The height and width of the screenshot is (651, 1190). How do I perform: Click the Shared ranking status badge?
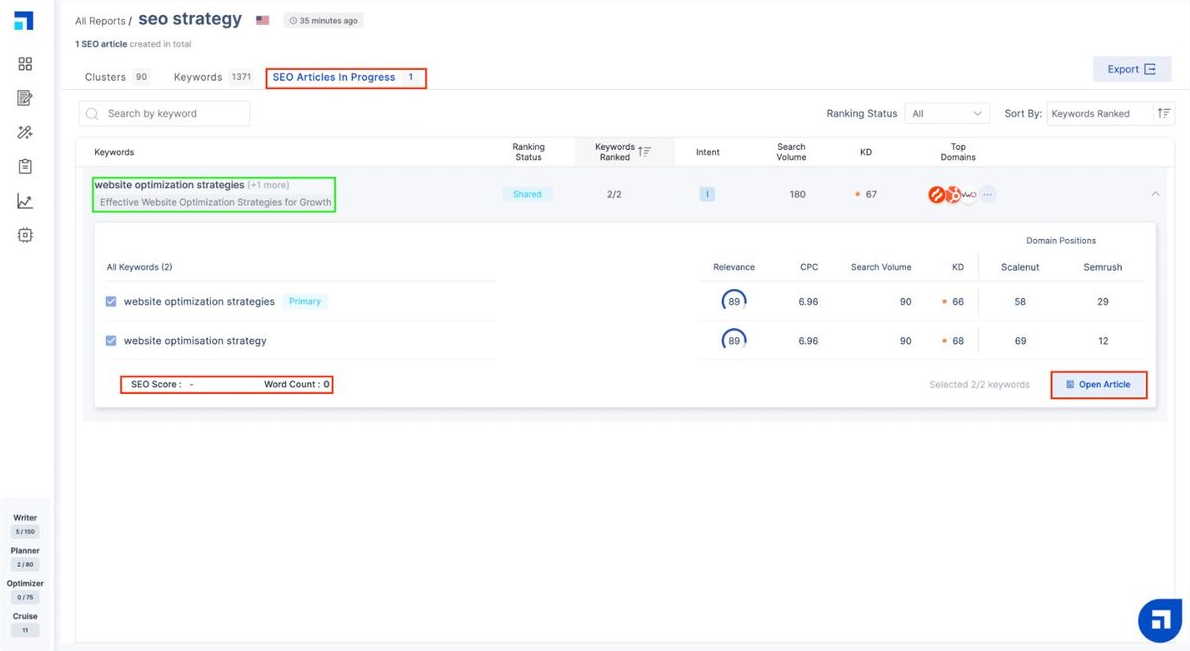coord(527,194)
